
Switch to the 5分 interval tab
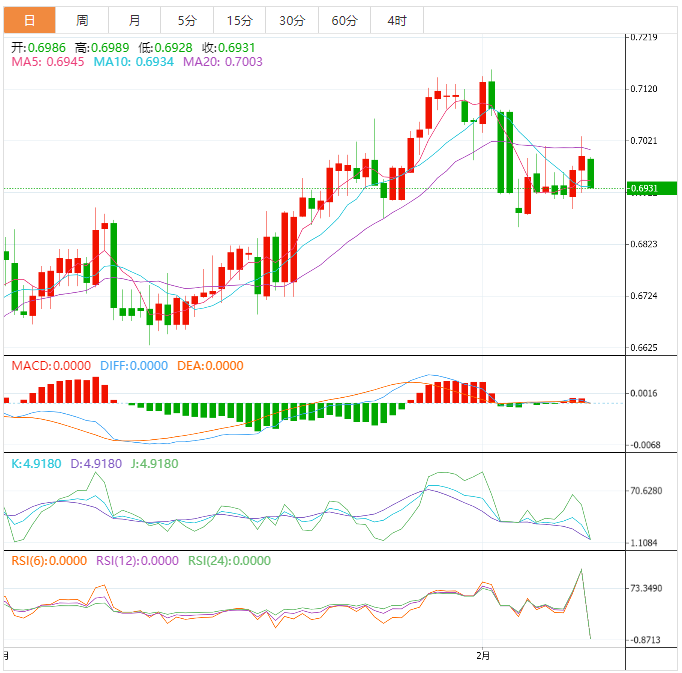click(x=187, y=20)
